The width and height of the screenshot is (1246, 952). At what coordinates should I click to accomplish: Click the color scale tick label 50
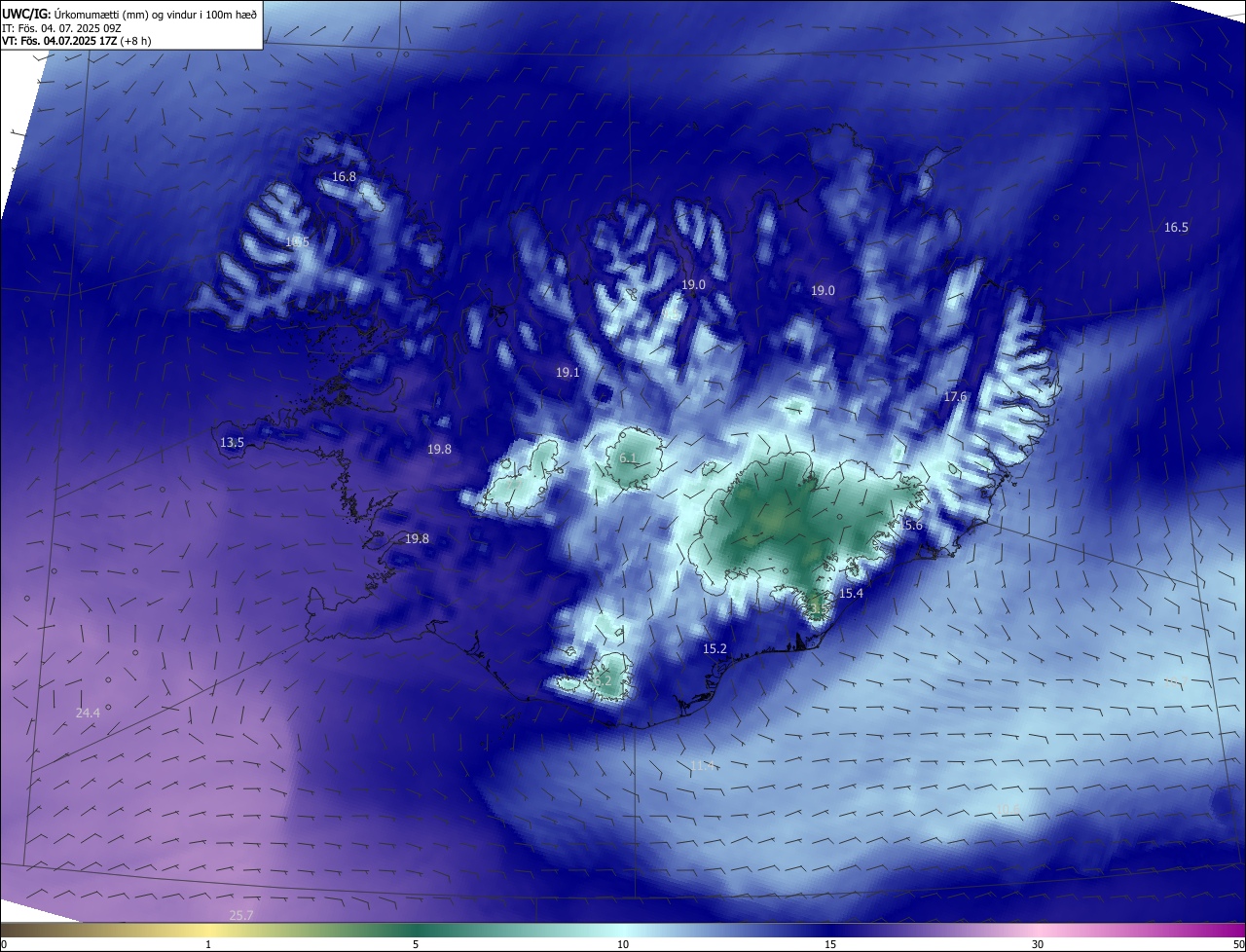(1238, 944)
